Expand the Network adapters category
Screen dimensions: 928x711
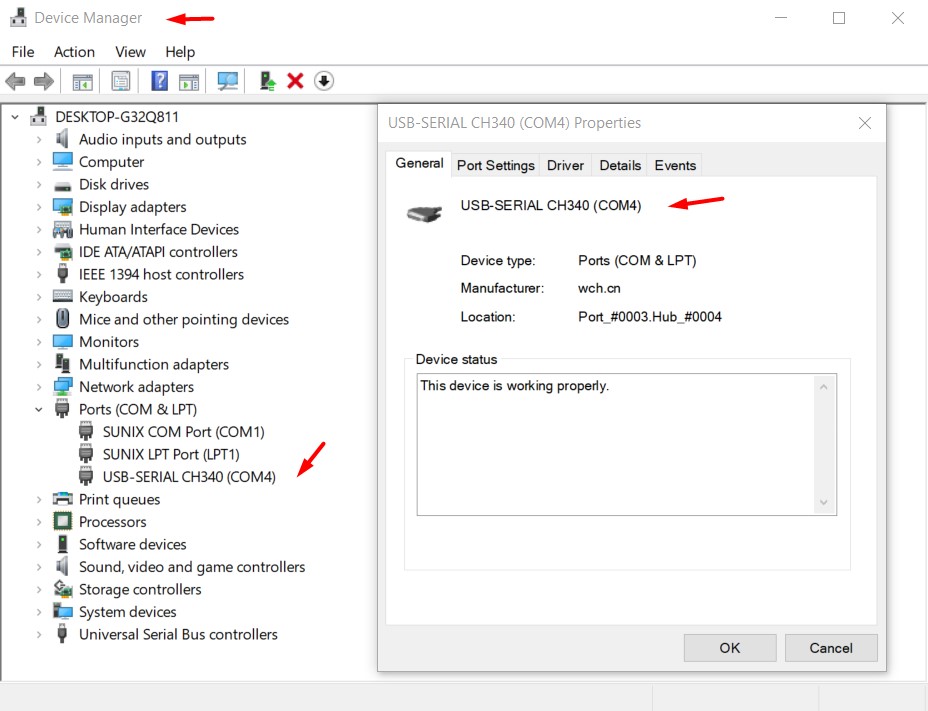click(39, 387)
